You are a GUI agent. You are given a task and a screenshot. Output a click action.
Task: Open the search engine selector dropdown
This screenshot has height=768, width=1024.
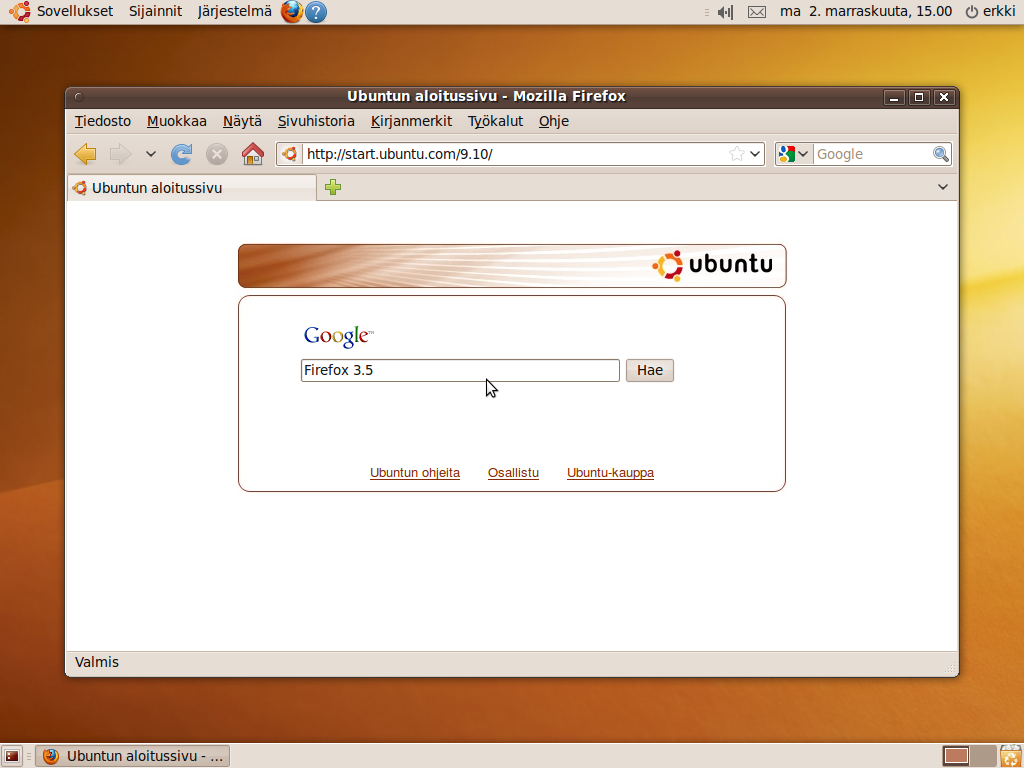[794, 154]
